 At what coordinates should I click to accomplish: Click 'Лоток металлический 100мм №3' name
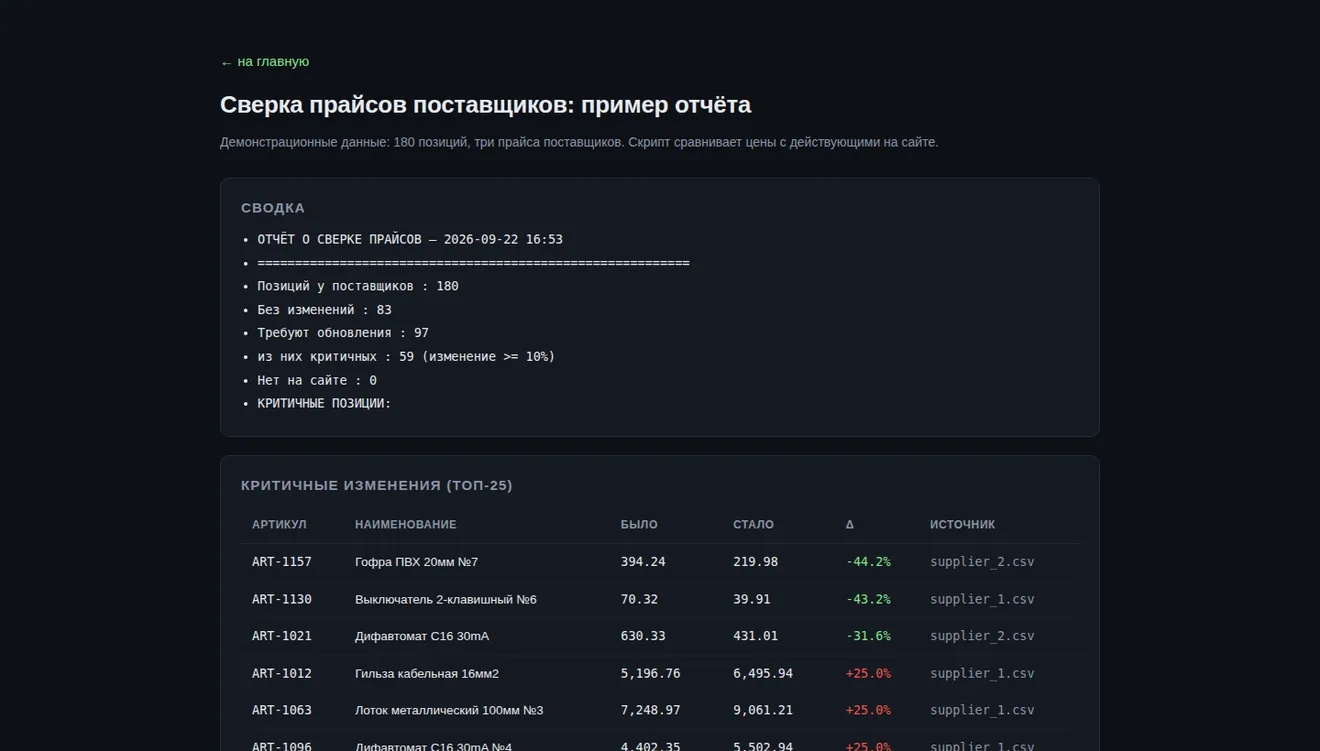pos(449,710)
